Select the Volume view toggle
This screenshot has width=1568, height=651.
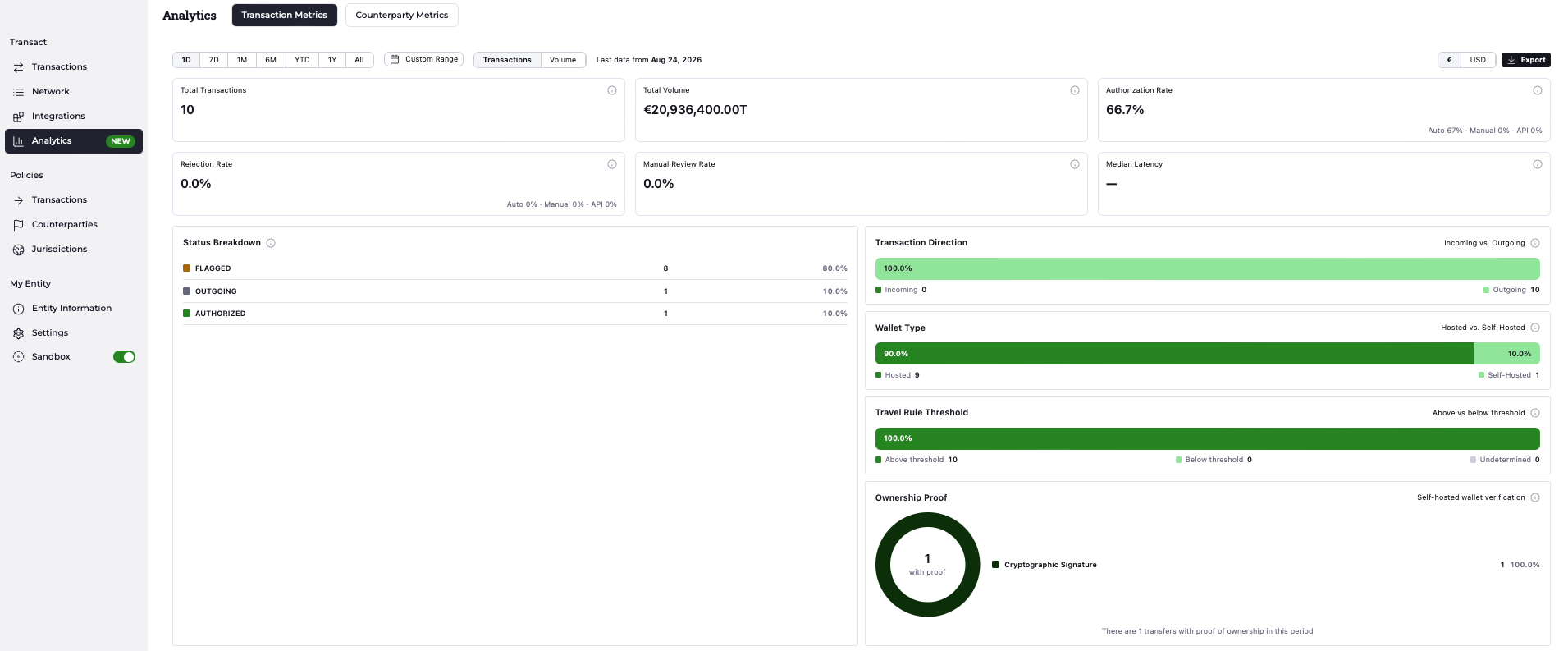pyautogui.click(x=563, y=60)
